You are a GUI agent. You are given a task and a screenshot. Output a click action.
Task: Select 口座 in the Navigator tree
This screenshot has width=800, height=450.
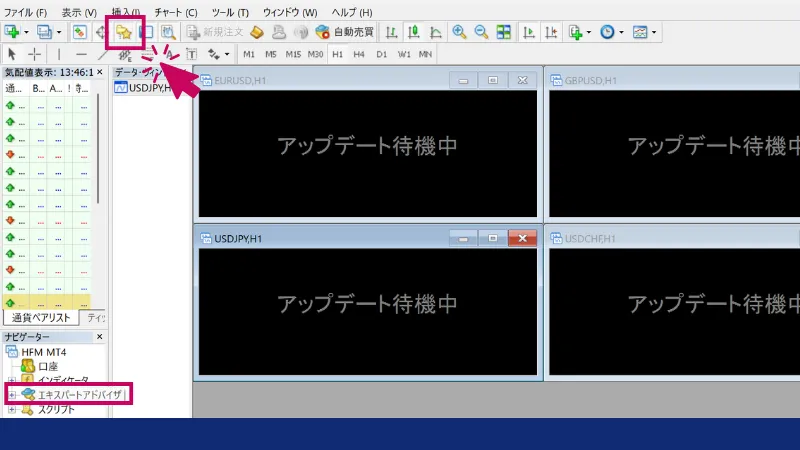[x=47, y=367]
